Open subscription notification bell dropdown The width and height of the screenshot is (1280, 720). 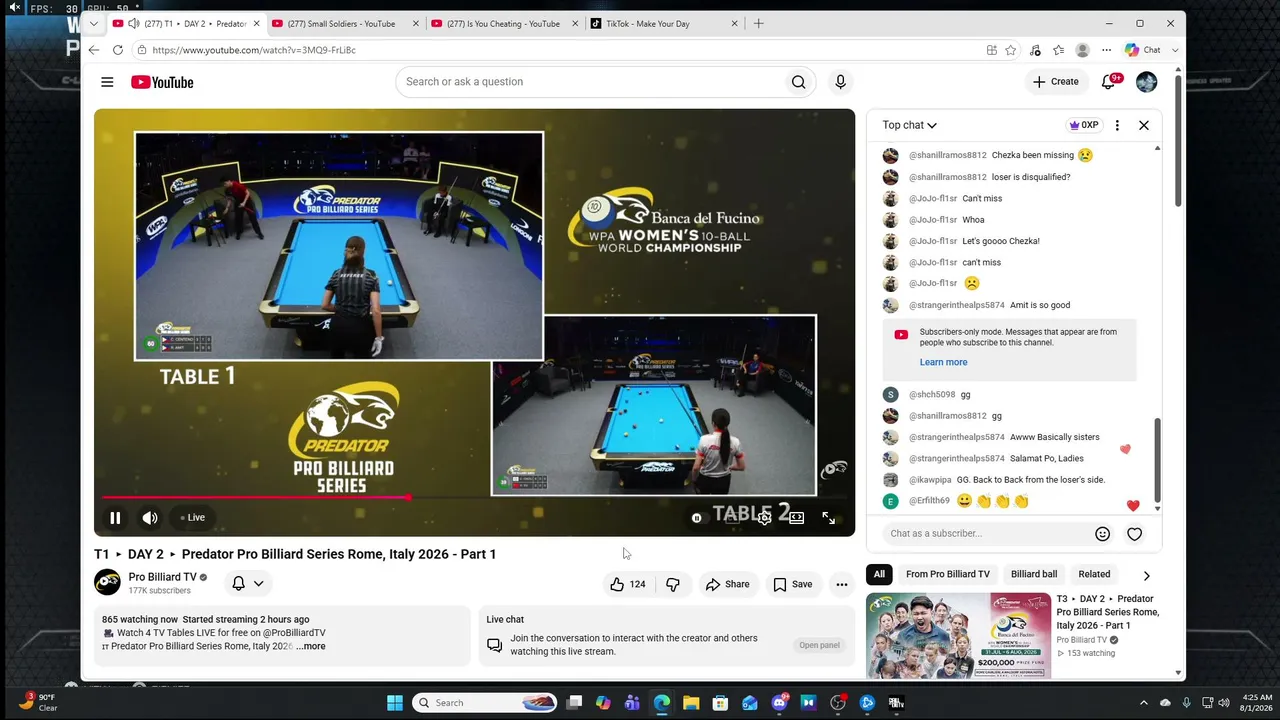[x=248, y=583]
